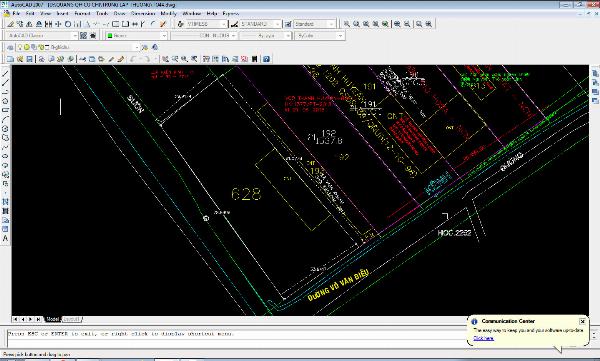
Task: Select the Line tool in Draw toolbar
Action: click(x=5, y=74)
